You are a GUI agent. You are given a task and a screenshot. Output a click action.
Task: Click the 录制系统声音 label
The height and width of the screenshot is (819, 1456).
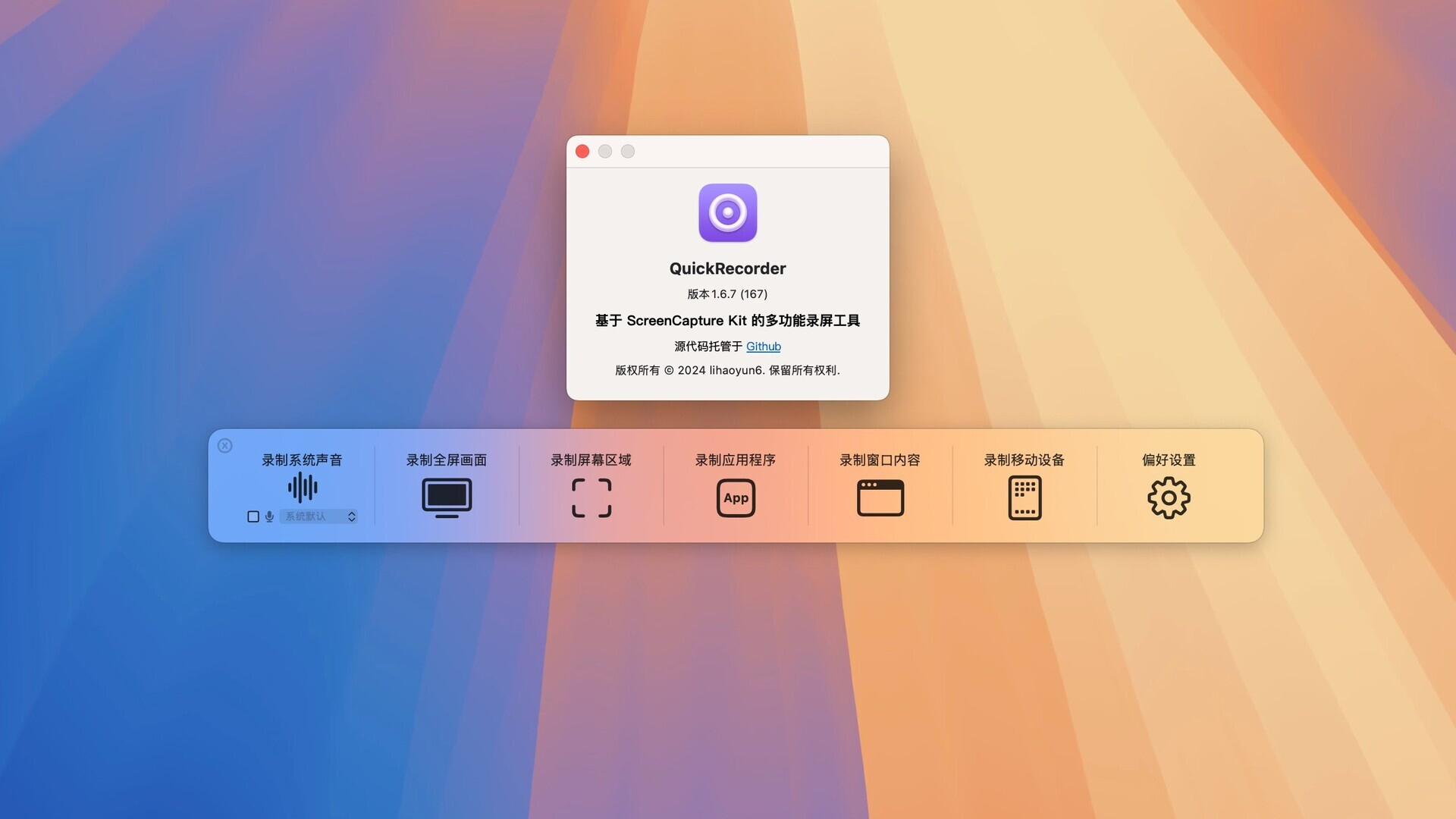(x=302, y=460)
